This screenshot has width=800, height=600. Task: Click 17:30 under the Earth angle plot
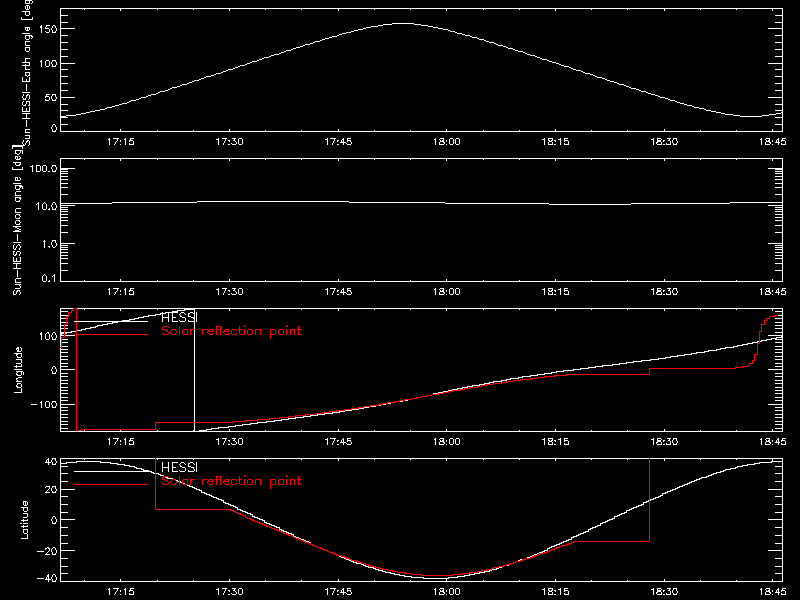tap(230, 142)
